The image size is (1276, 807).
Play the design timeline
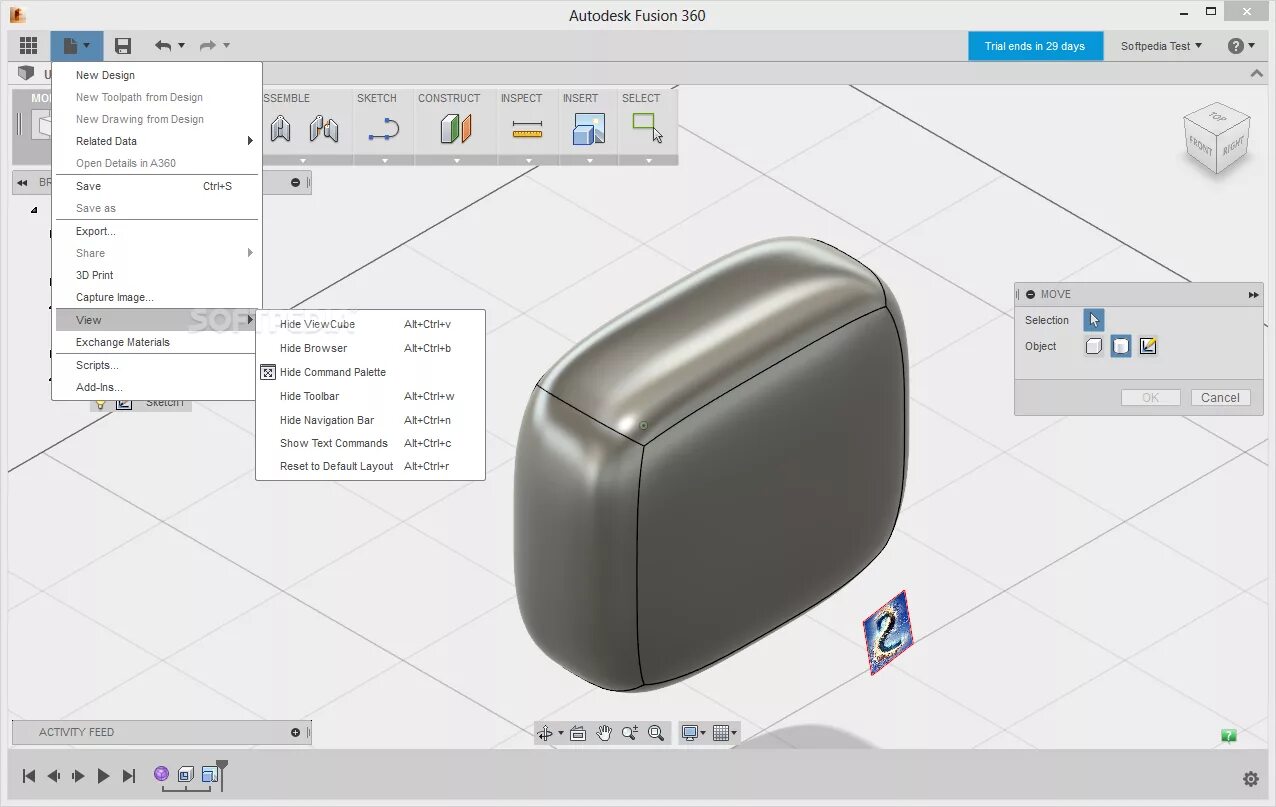103,776
